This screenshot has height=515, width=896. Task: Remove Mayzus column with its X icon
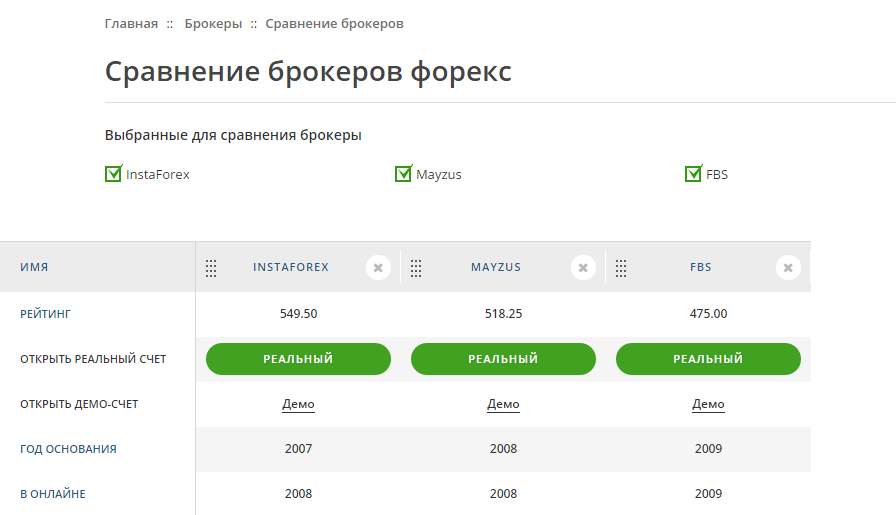coord(583,268)
